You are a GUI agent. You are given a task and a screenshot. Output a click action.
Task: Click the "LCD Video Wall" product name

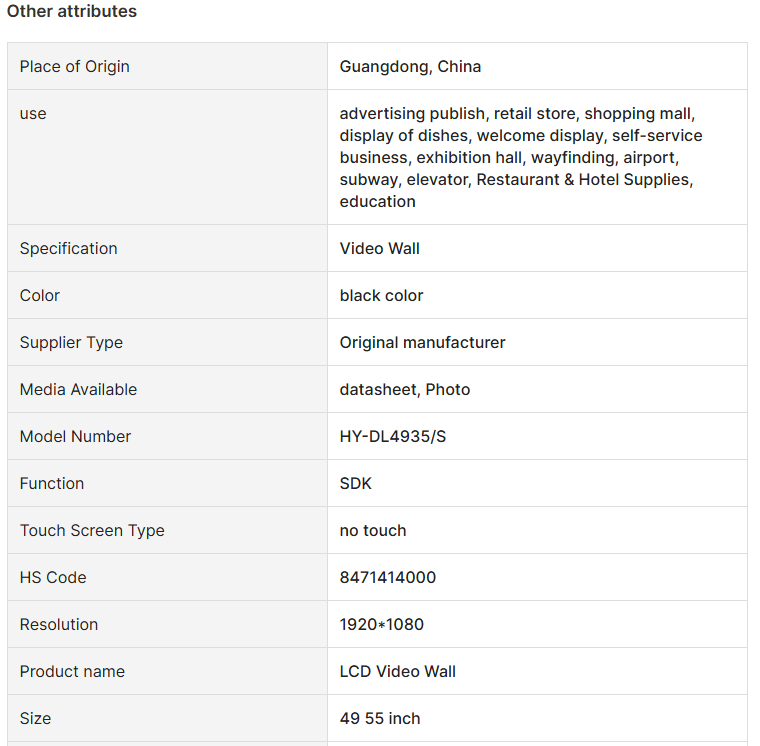398,672
